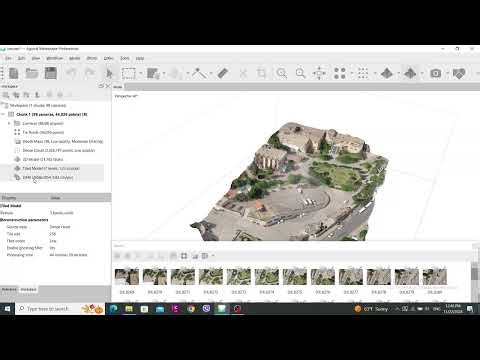Open the Move Region tool dropdown arrow
480x360 pixels.
[x=164, y=73]
